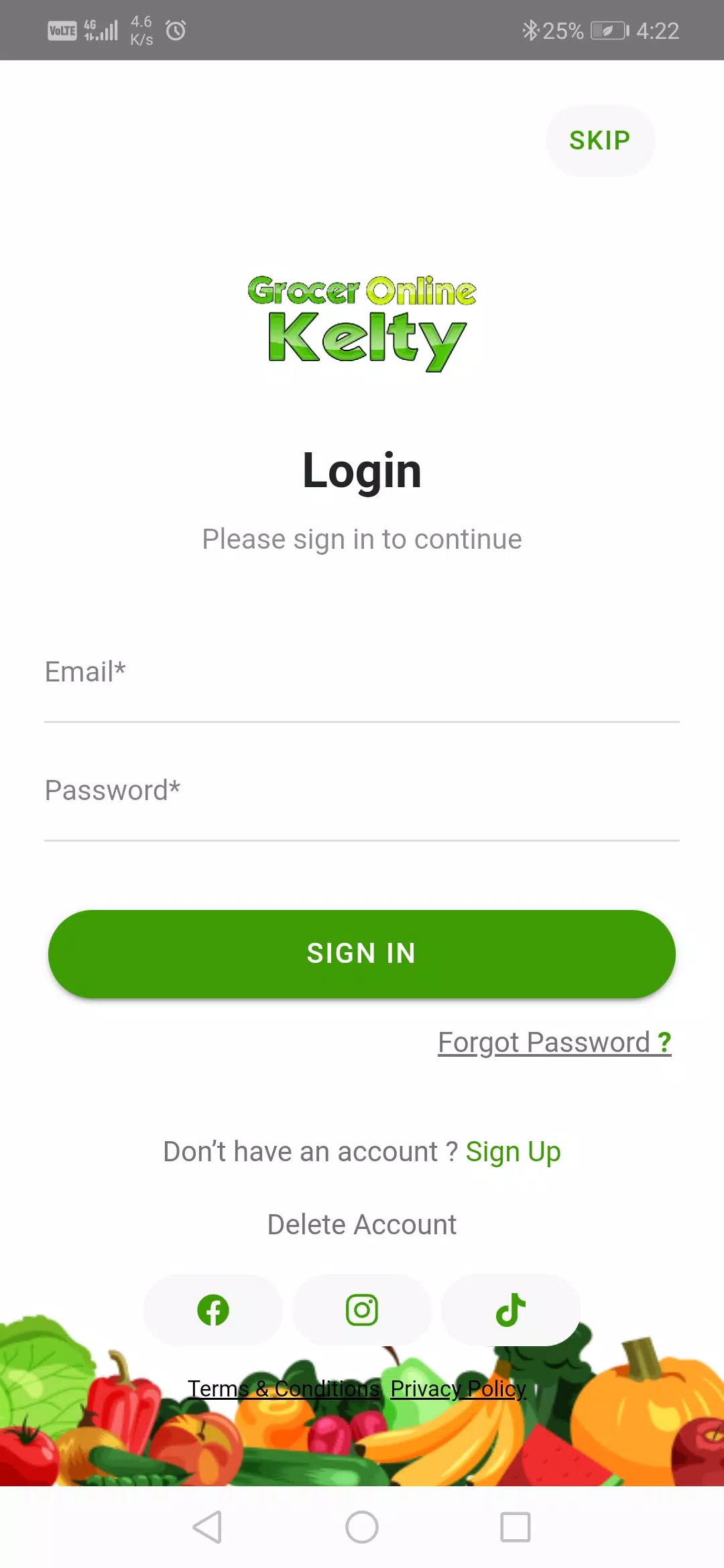Tap the recent apps square icon
724x1568 pixels.
[516, 1527]
